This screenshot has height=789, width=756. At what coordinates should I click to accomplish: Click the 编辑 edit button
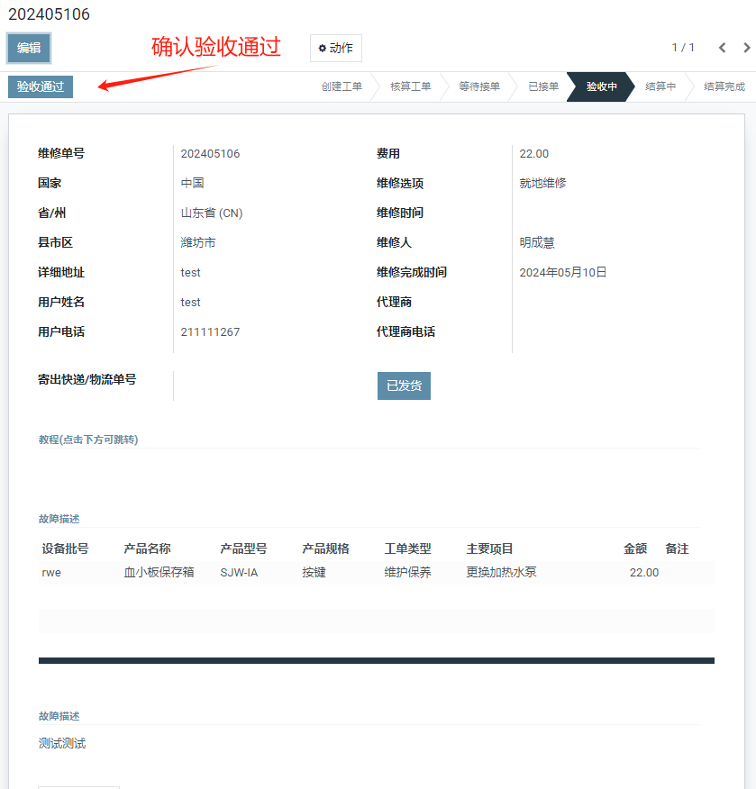click(x=29, y=48)
